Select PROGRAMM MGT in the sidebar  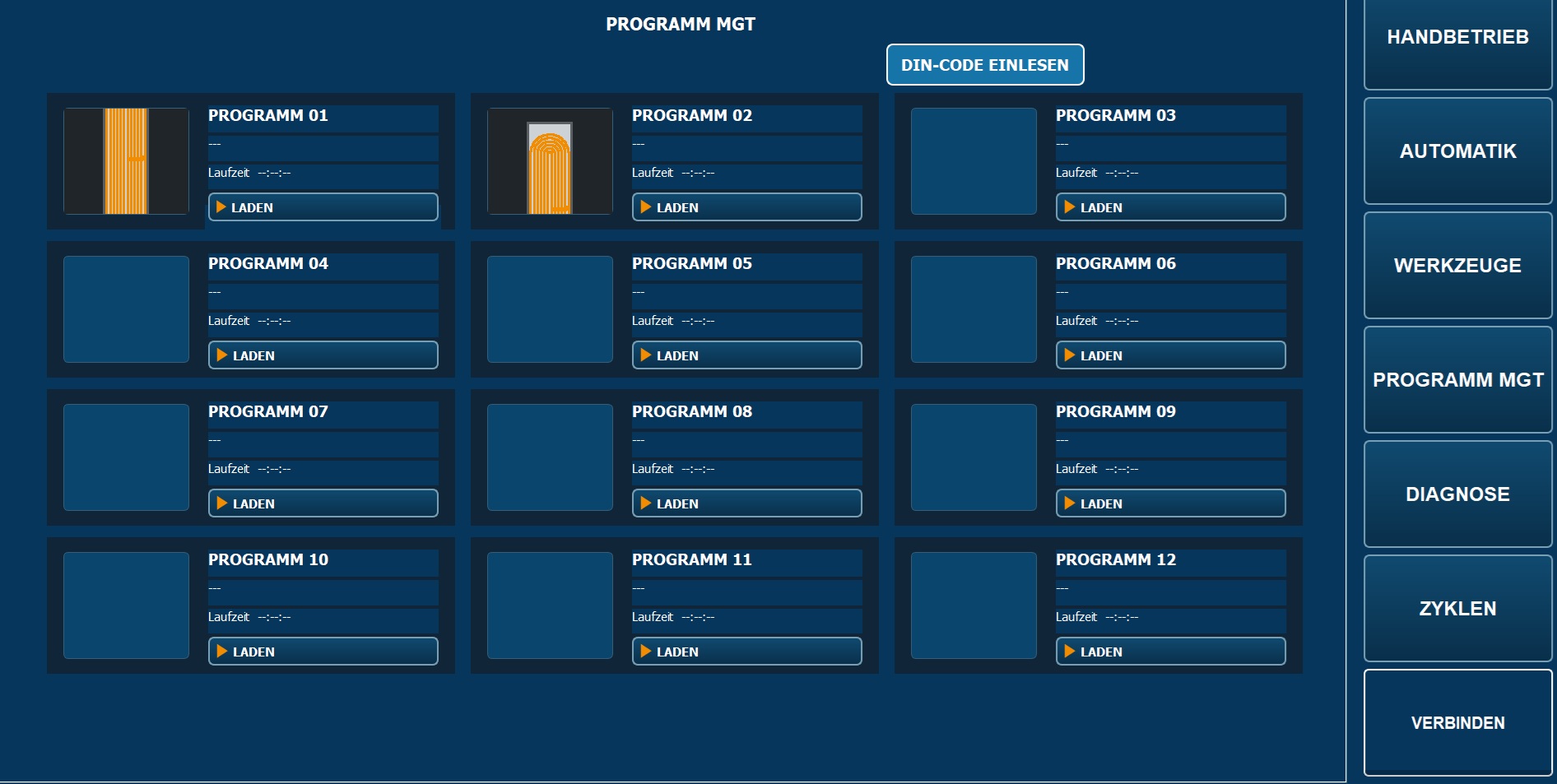click(1457, 380)
